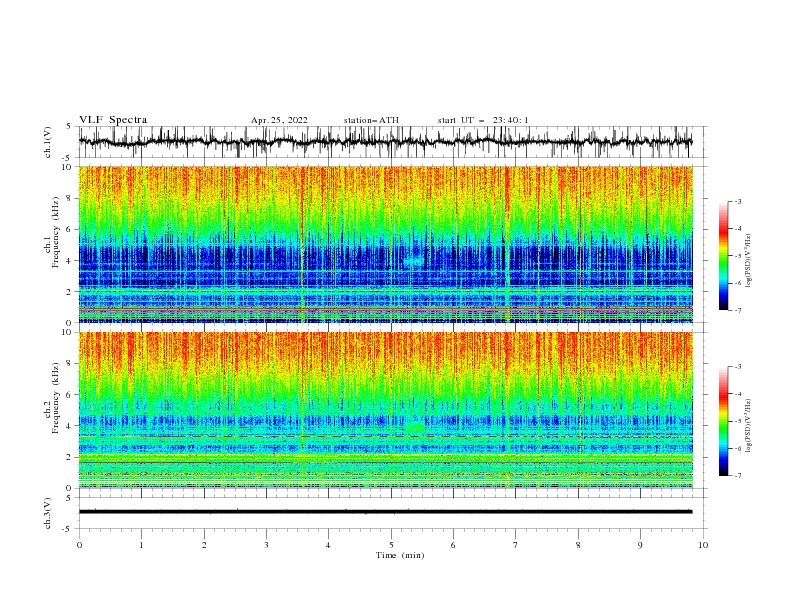This screenshot has height=612, width=792.
Task: Click the "-5" voltage tick on ch.3(V) axis
Action: pos(68,529)
